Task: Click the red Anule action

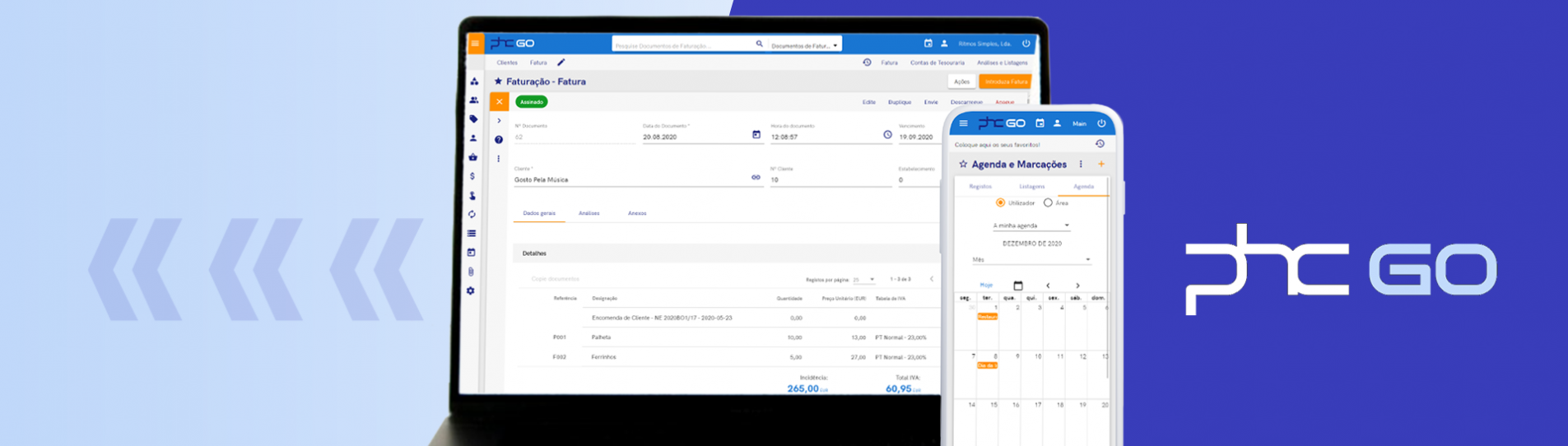Action: pyautogui.click(x=1004, y=102)
